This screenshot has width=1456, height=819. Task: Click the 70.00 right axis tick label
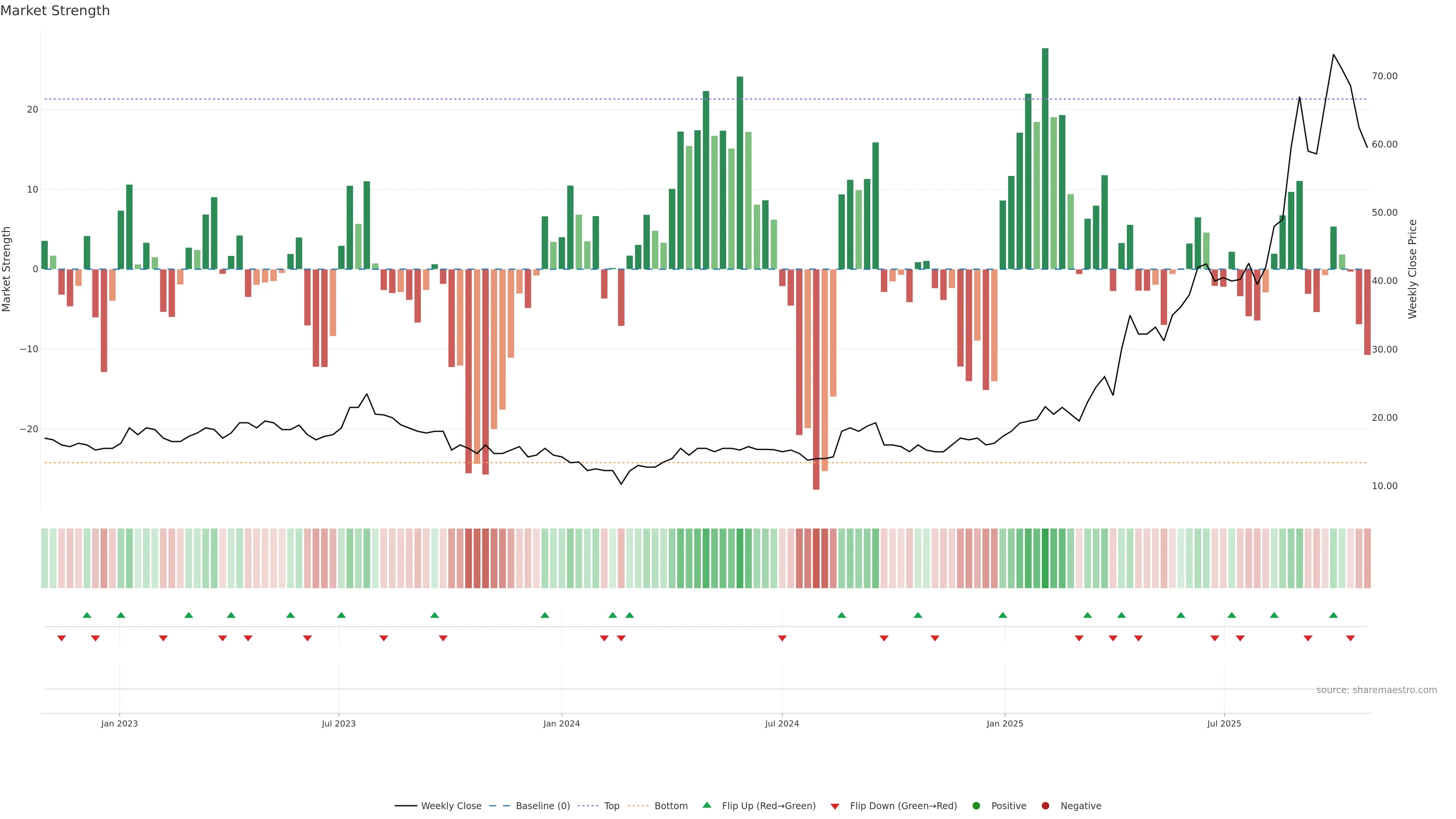tap(1384, 76)
